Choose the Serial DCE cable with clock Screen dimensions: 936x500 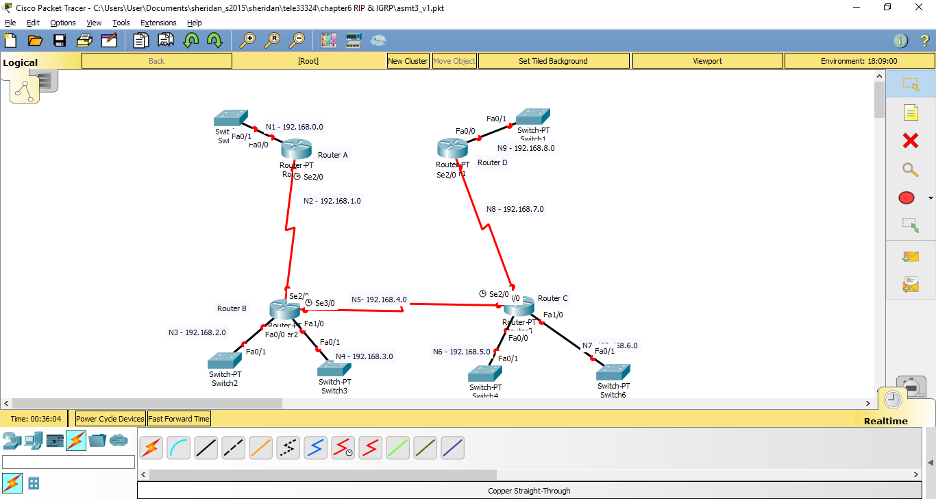(x=343, y=447)
